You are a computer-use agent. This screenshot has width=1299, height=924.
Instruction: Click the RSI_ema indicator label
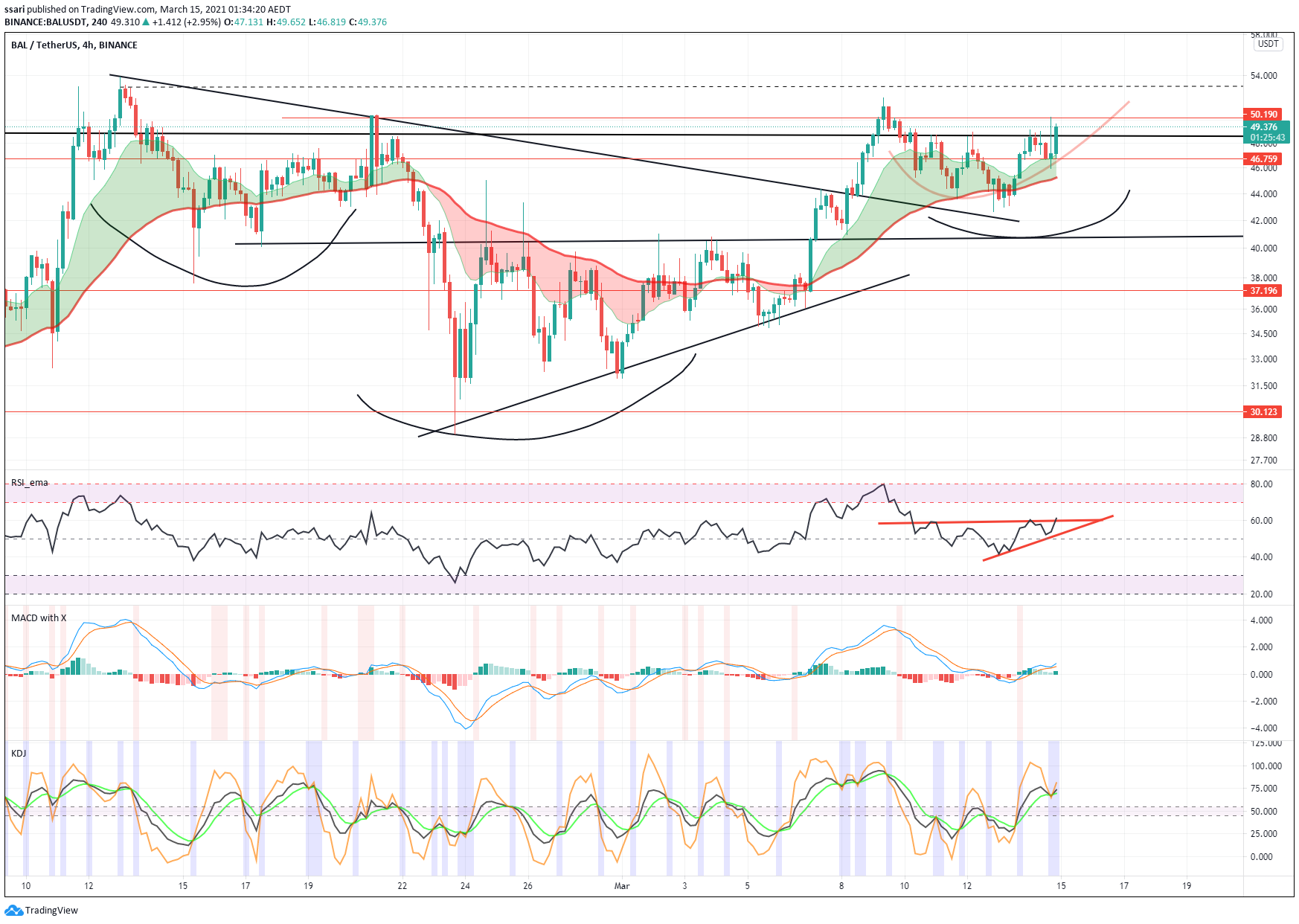30,483
